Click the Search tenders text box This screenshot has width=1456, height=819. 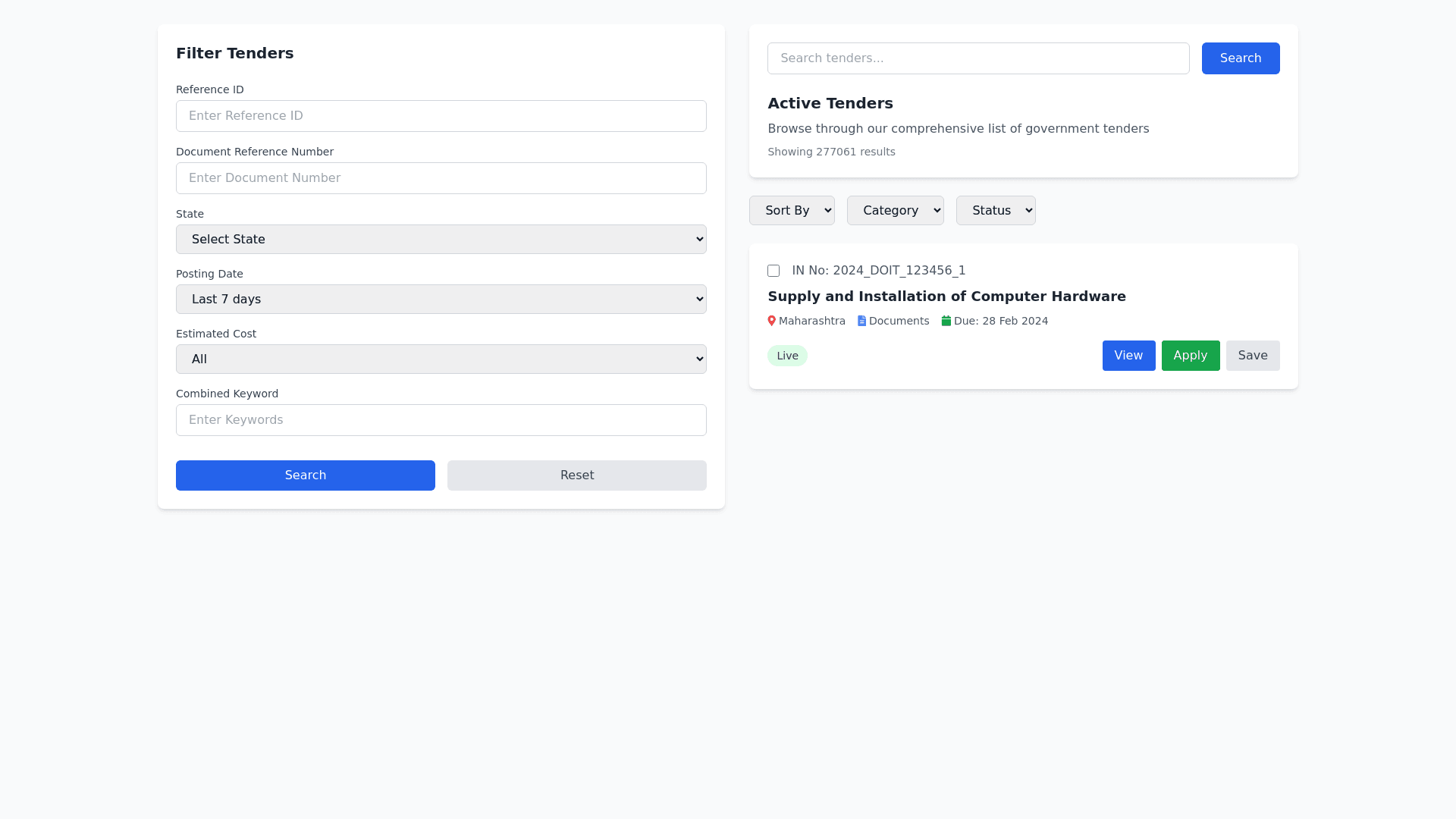[977, 58]
